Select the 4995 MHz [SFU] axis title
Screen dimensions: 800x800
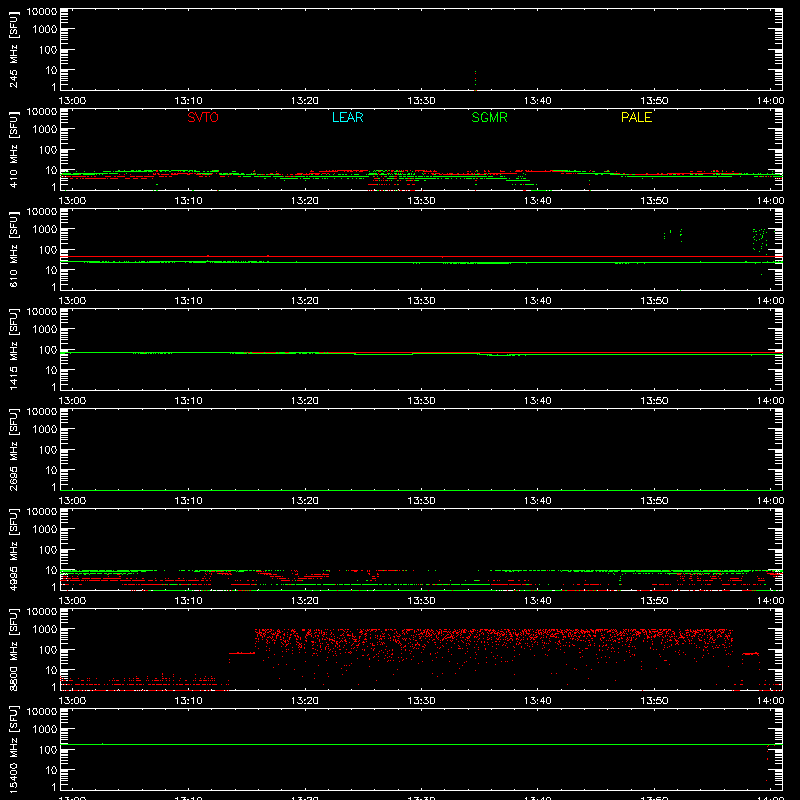point(14,549)
